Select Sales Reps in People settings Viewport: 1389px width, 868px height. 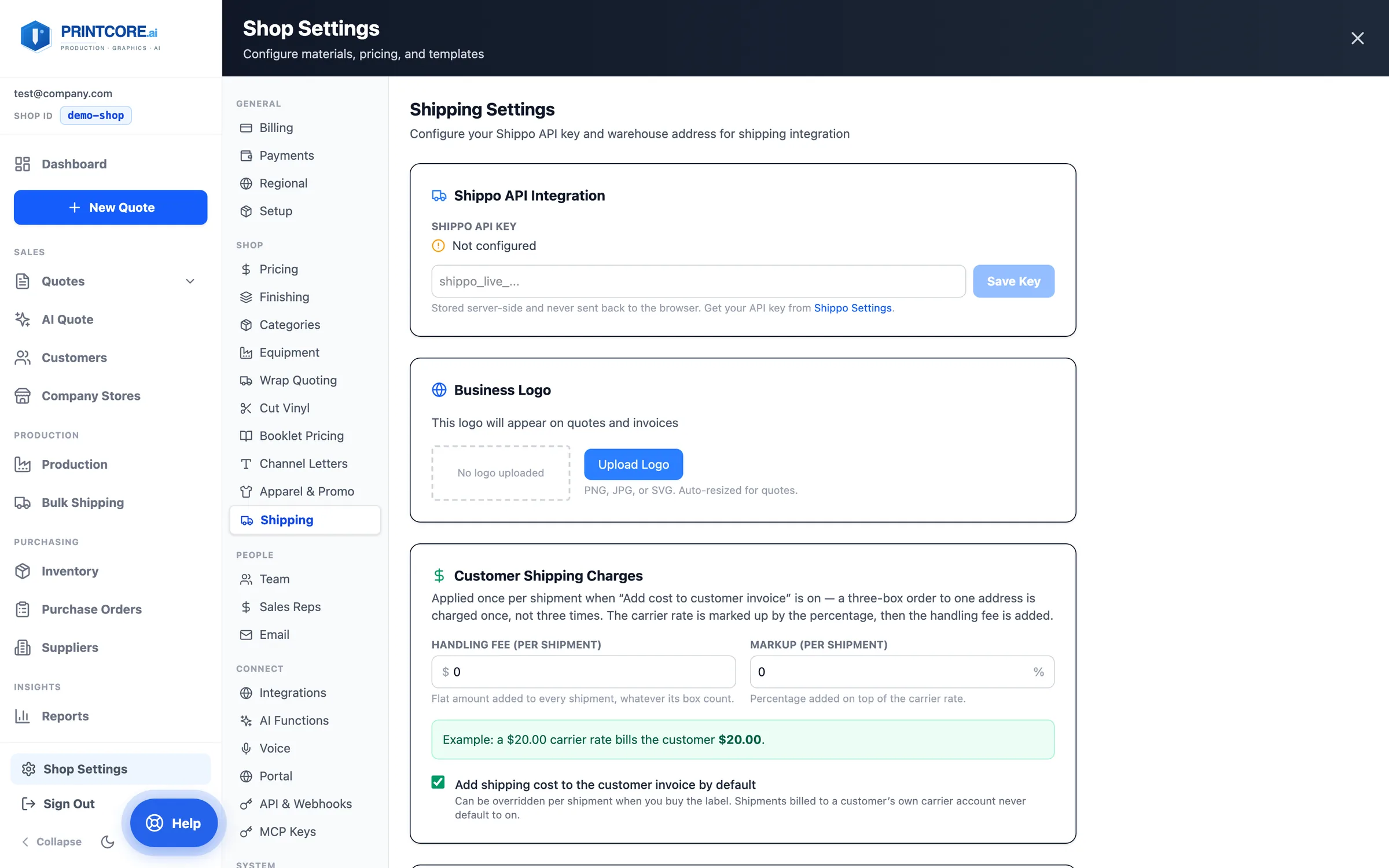pos(305,607)
